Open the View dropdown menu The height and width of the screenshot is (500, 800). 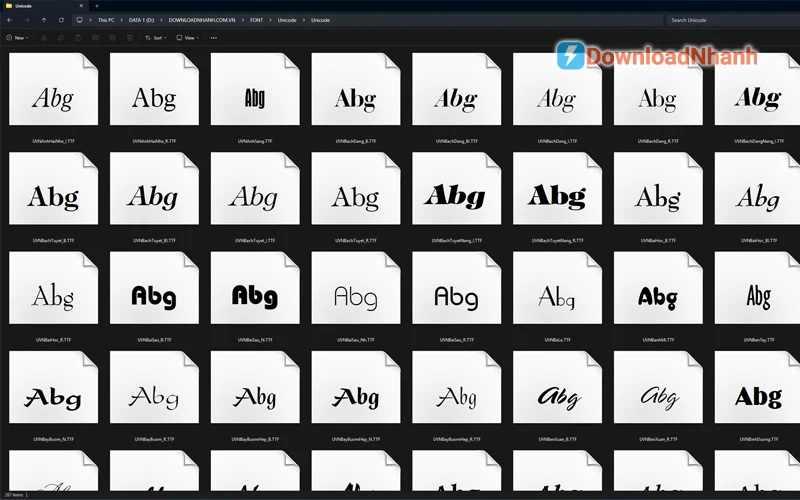187,38
